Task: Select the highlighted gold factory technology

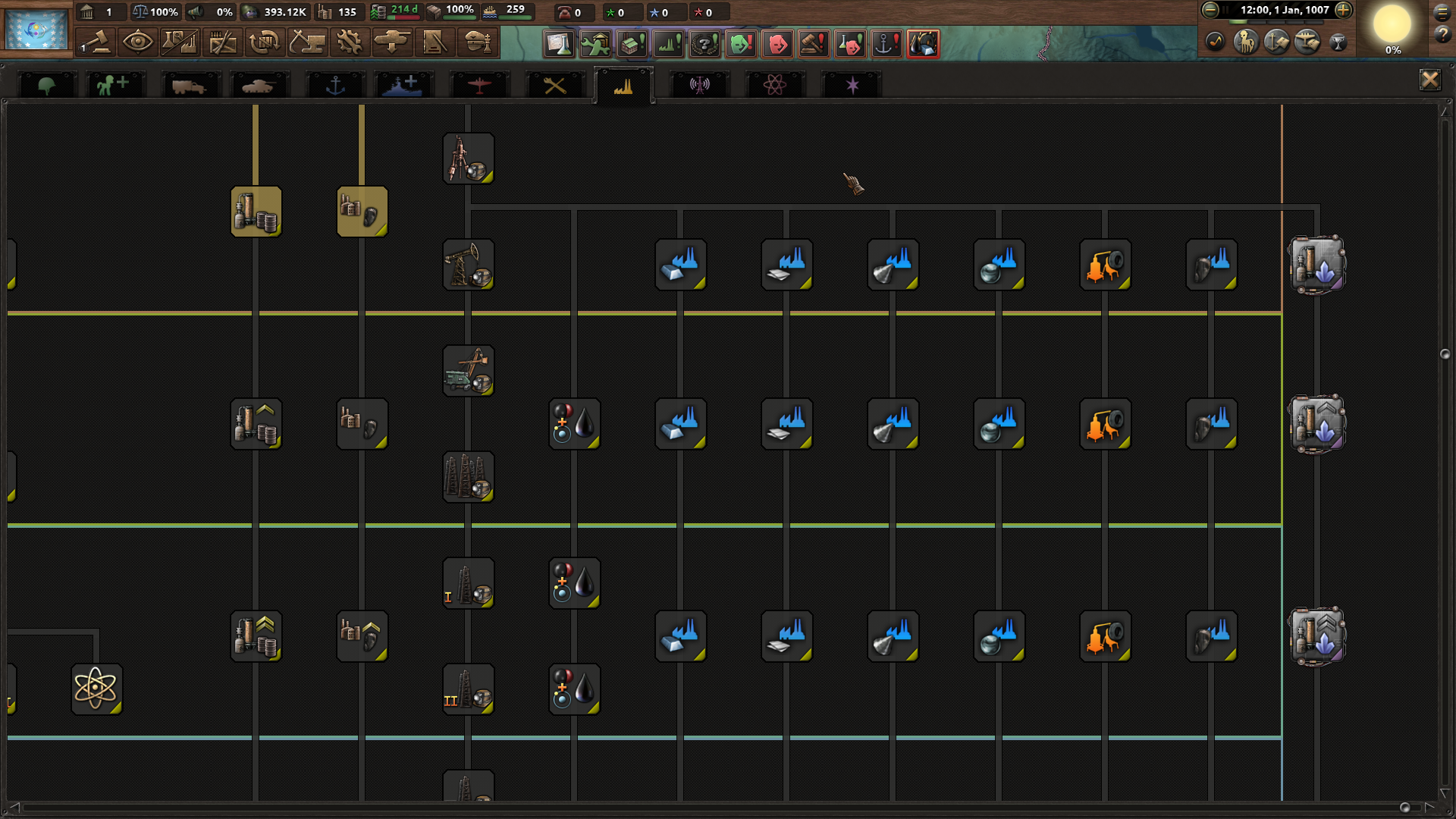Action: click(x=362, y=212)
